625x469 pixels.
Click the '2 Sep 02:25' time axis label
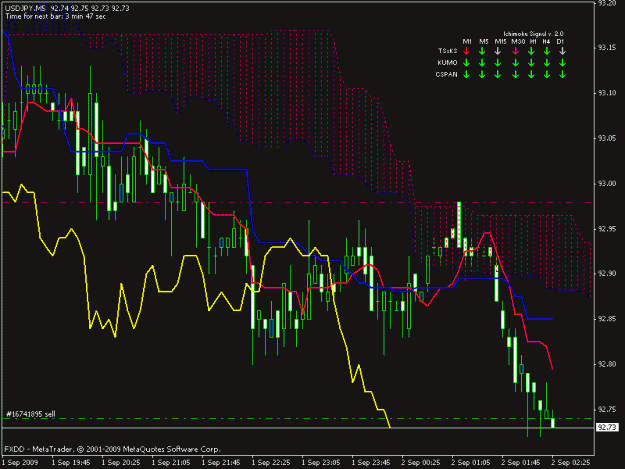click(x=571, y=463)
